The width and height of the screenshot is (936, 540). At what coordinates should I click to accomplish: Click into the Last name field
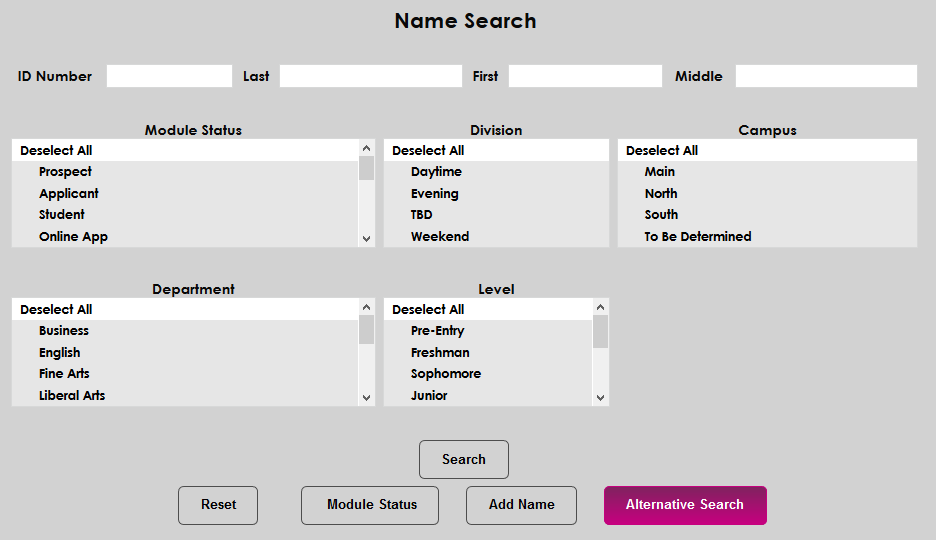click(x=370, y=76)
